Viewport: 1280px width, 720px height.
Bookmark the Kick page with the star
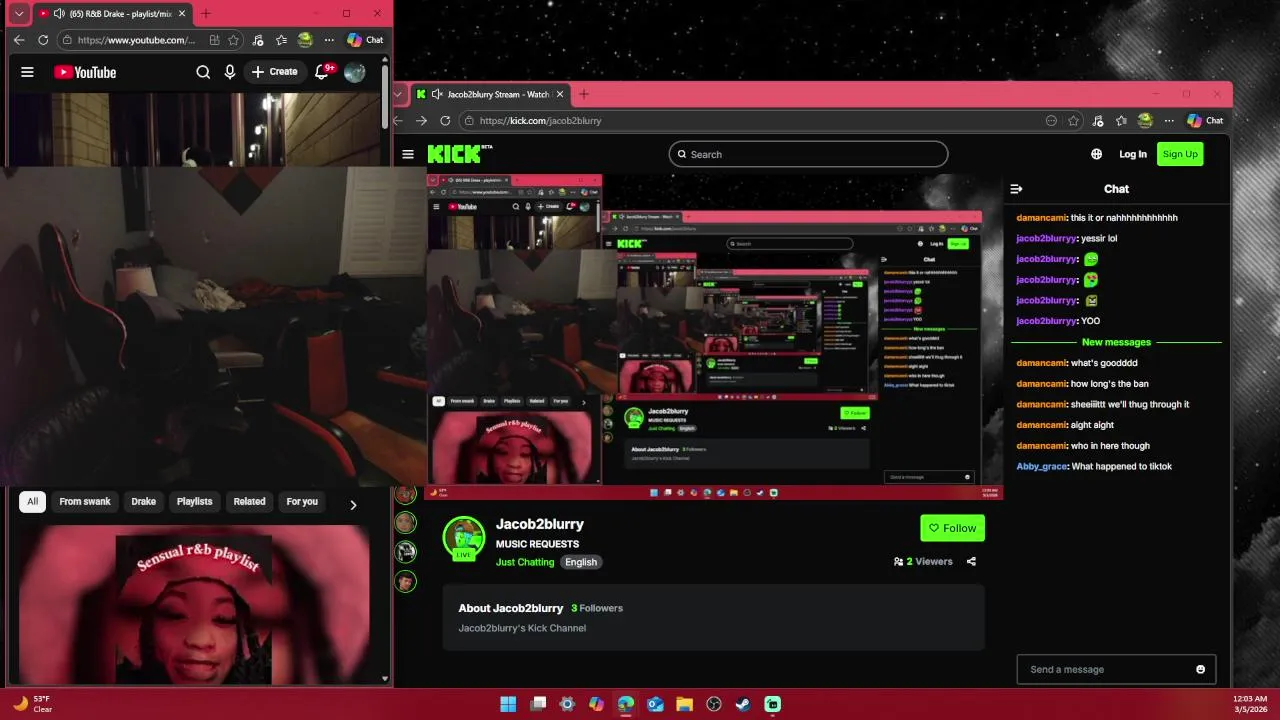(1074, 120)
